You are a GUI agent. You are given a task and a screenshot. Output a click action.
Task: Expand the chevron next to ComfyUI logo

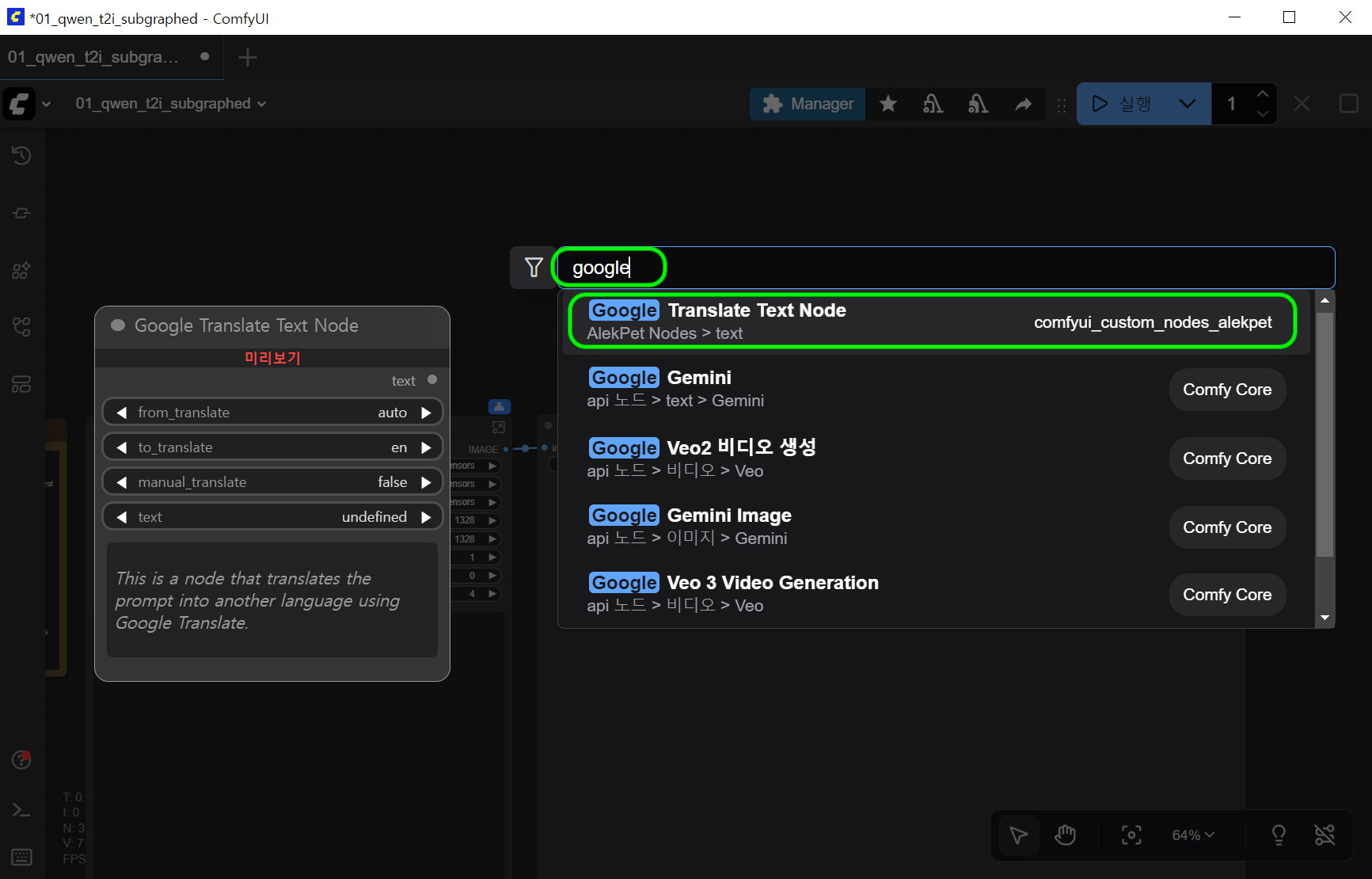click(x=47, y=104)
